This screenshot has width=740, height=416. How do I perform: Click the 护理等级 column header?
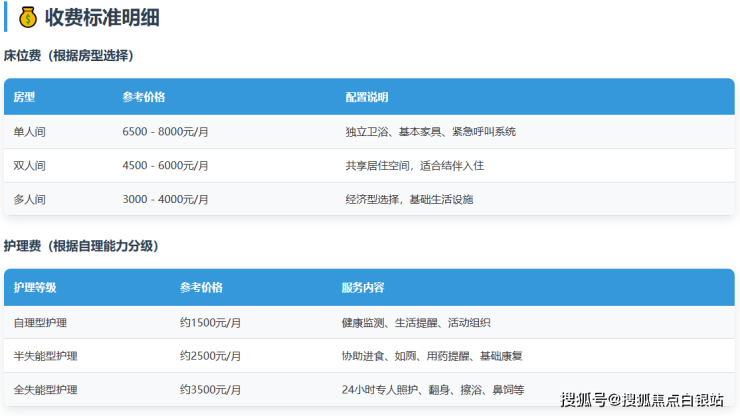[x=35, y=288]
